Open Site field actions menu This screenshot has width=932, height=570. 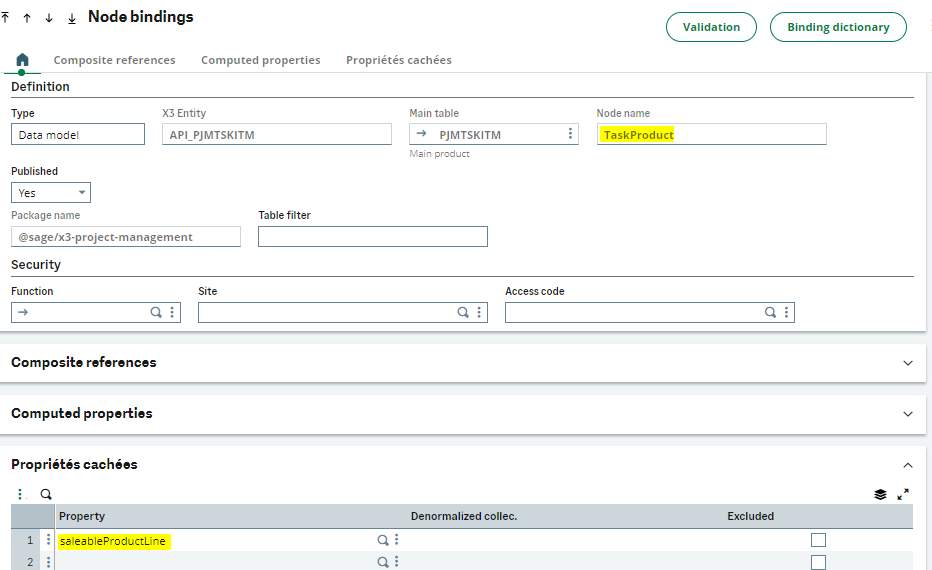coord(479,312)
